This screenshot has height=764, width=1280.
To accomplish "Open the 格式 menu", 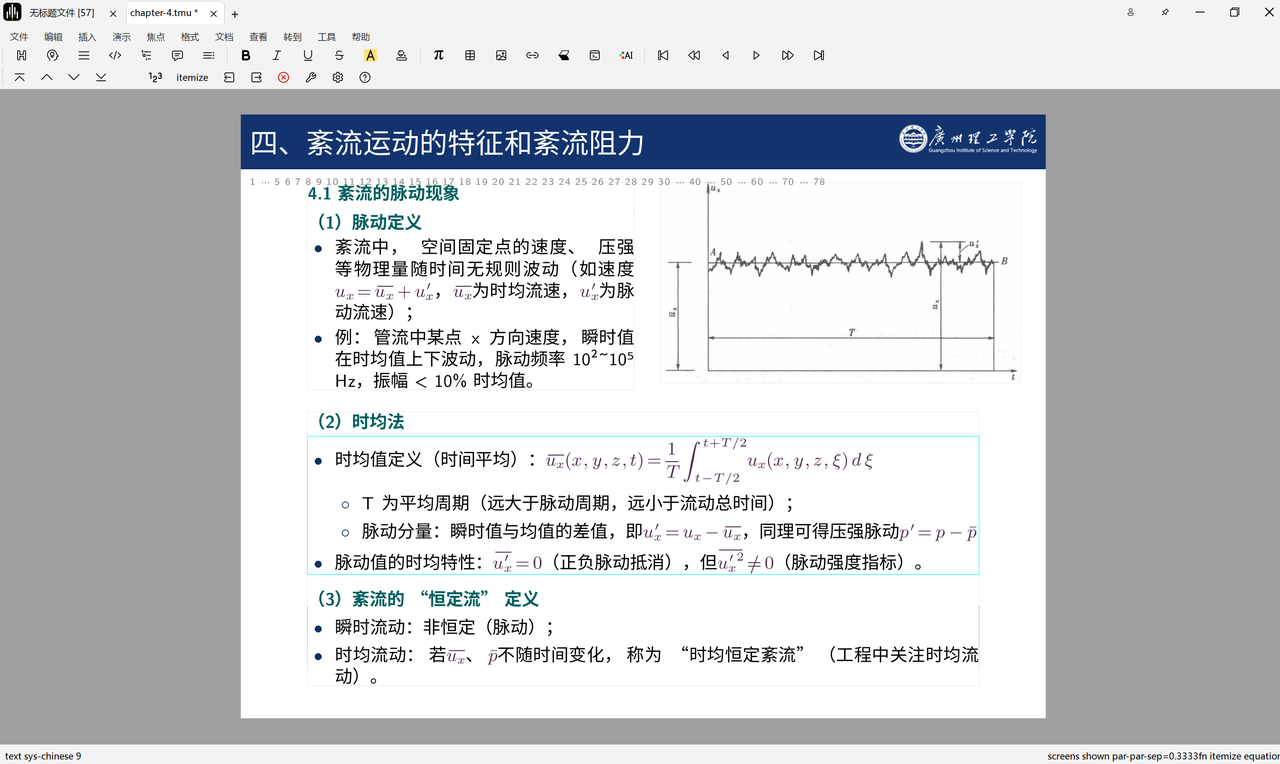I will [190, 37].
